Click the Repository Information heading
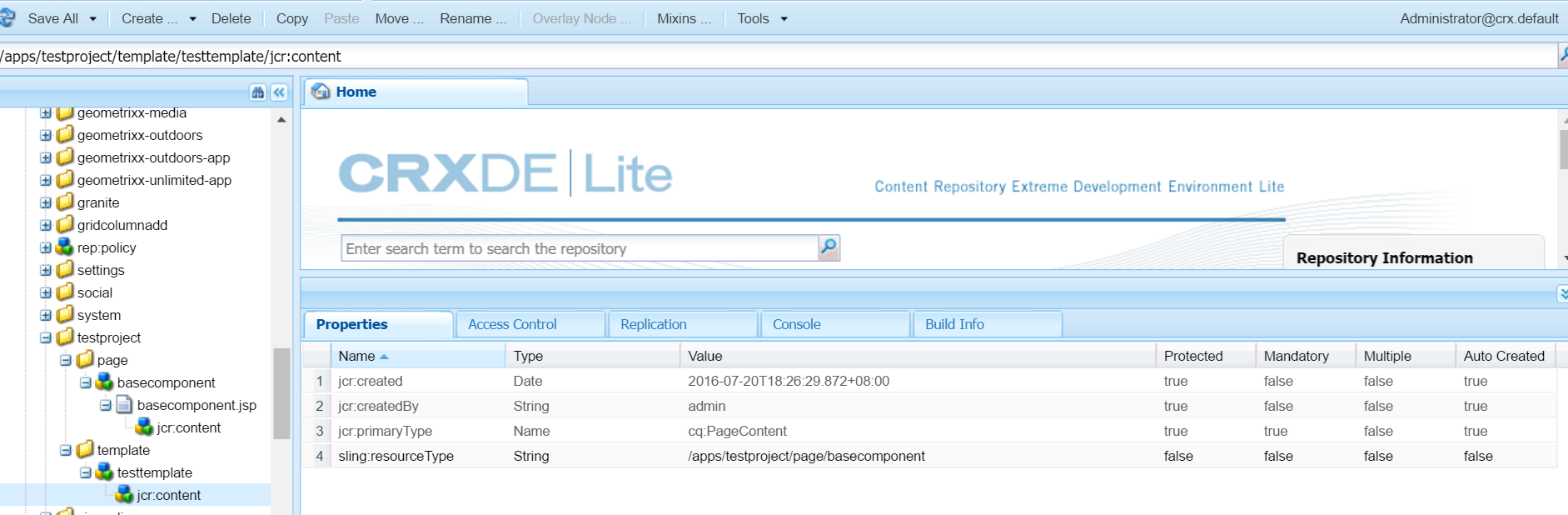This screenshot has width=1568, height=515. tap(1384, 257)
